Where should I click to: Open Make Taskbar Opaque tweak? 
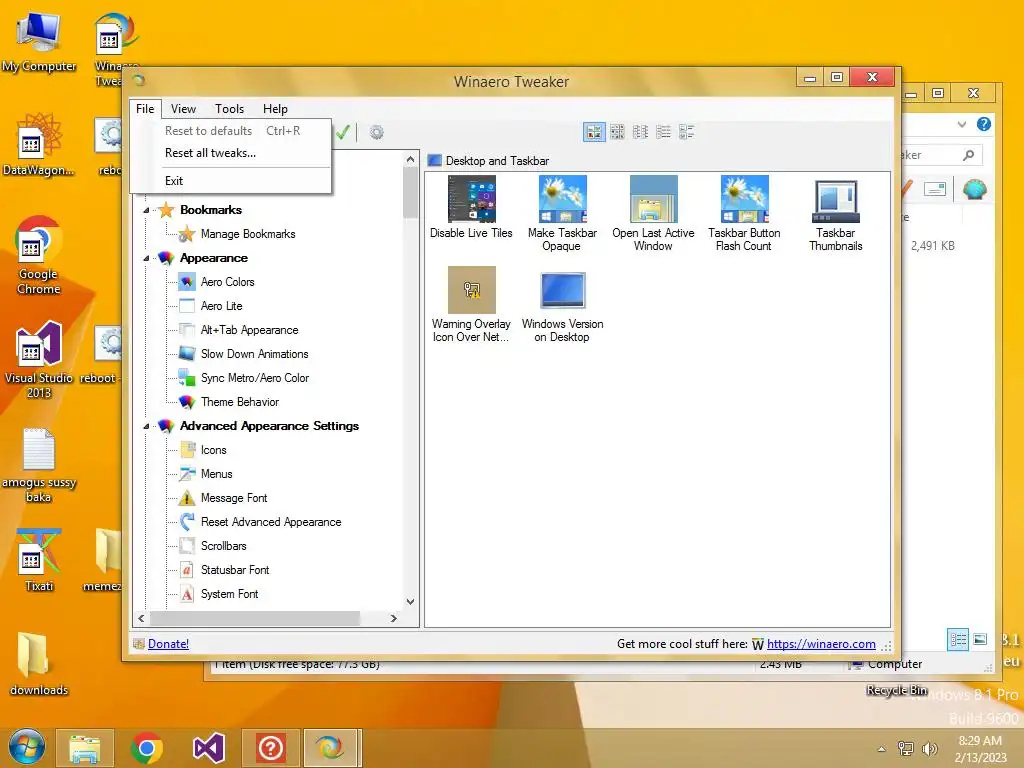[562, 214]
